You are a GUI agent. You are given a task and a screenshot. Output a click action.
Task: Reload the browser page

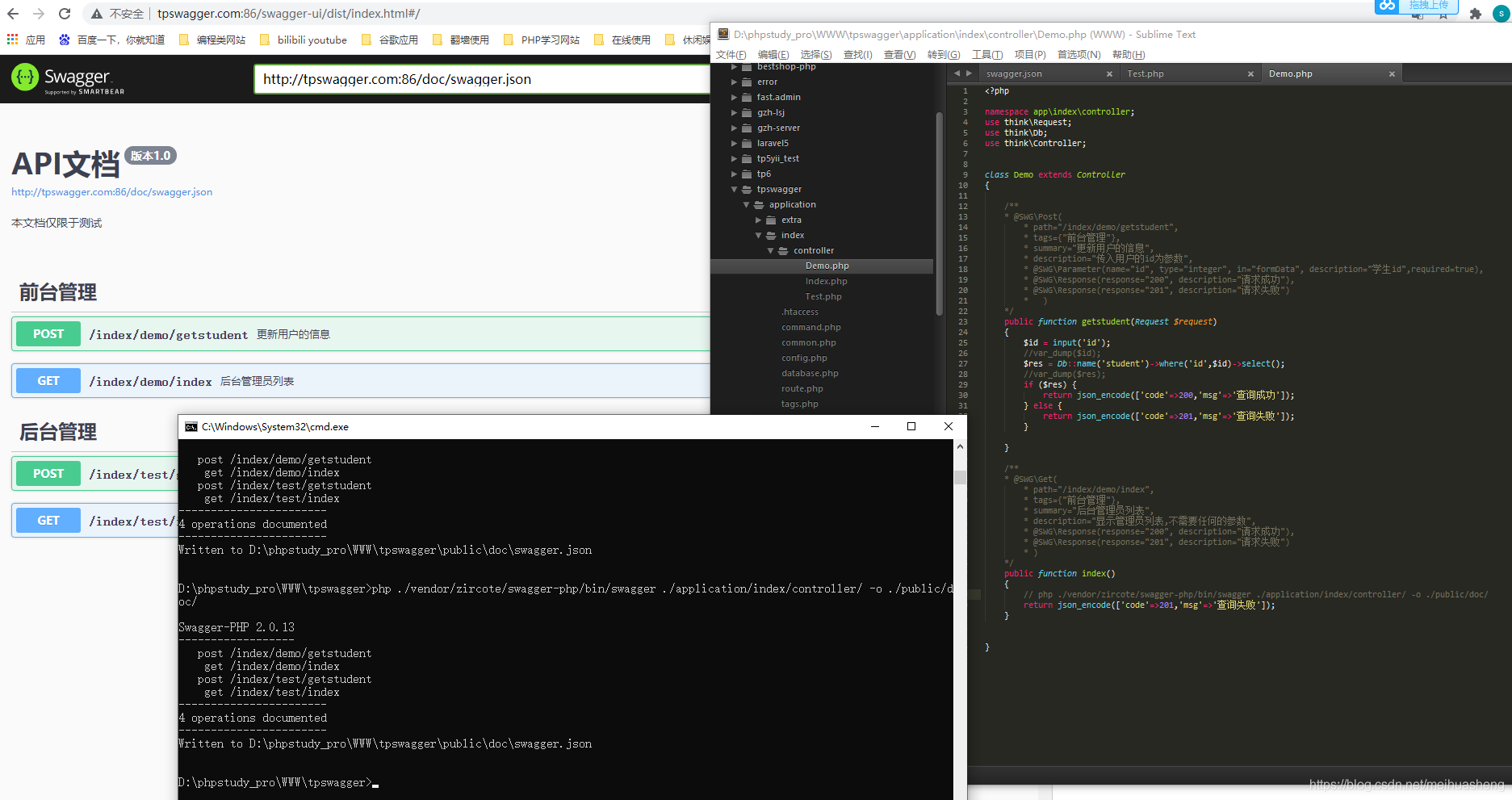click(x=65, y=14)
